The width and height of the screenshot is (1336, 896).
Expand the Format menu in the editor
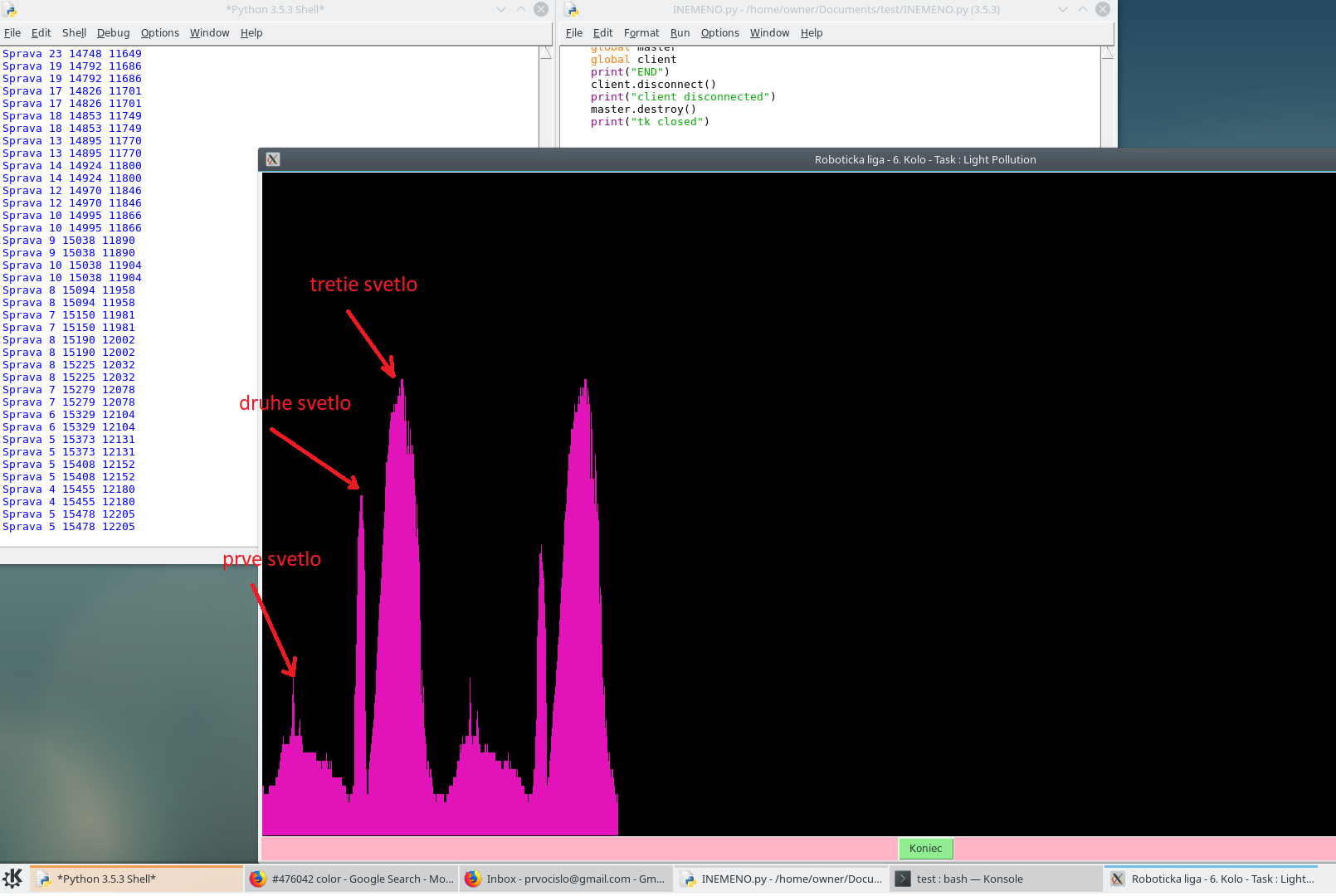point(641,33)
